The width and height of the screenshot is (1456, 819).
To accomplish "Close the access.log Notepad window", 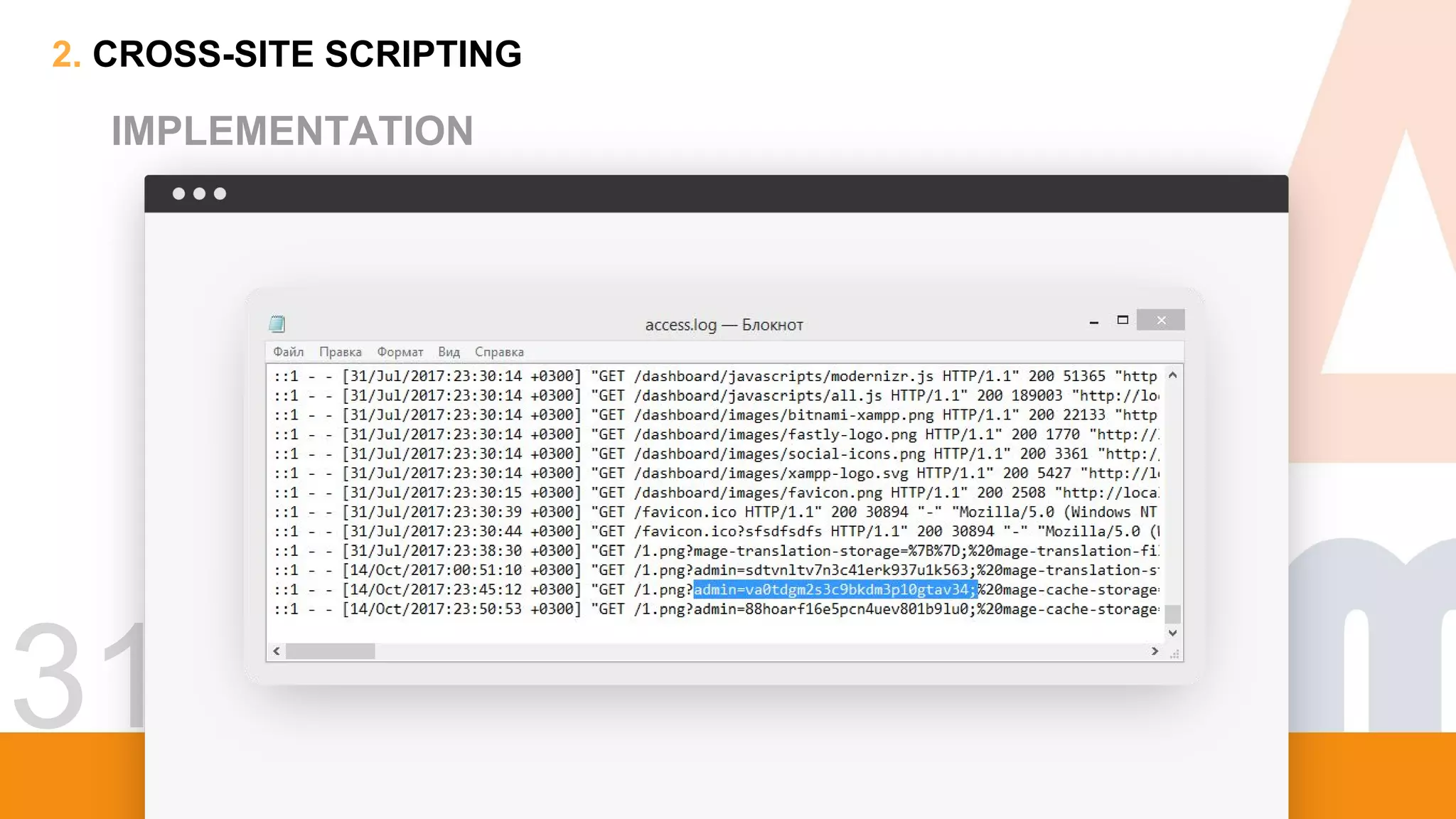I will (1160, 320).
